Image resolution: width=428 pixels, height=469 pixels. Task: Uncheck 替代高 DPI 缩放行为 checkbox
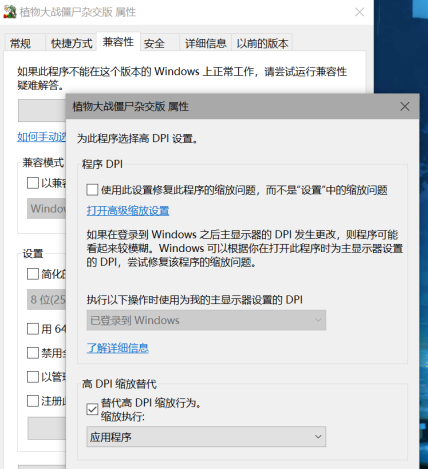point(92,409)
